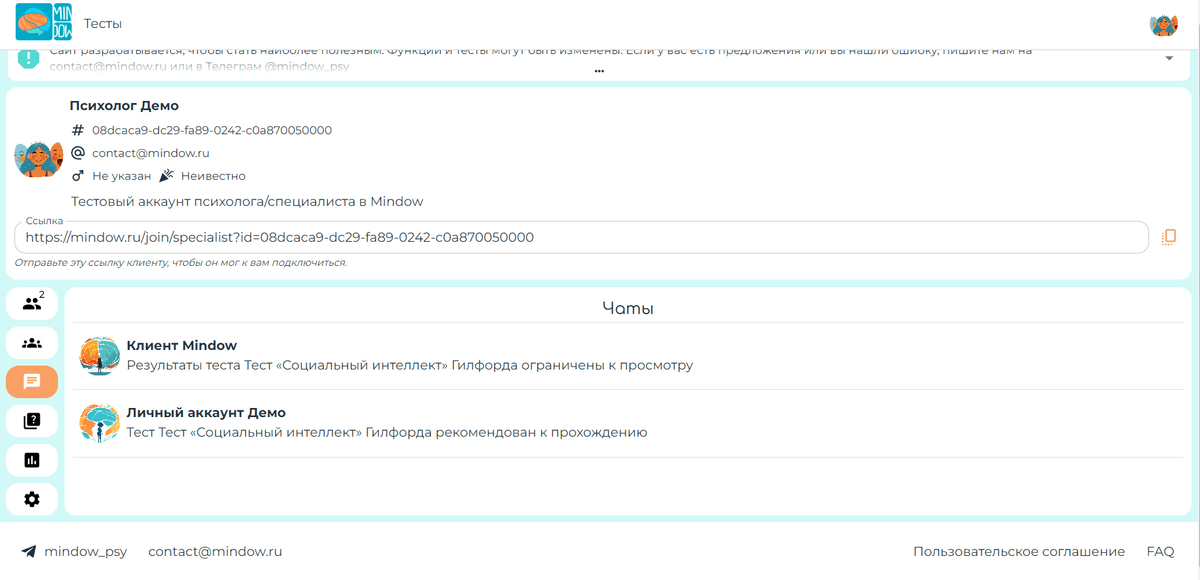
Task: Click the gender symbol icon
Action: pyautogui.click(x=78, y=176)
